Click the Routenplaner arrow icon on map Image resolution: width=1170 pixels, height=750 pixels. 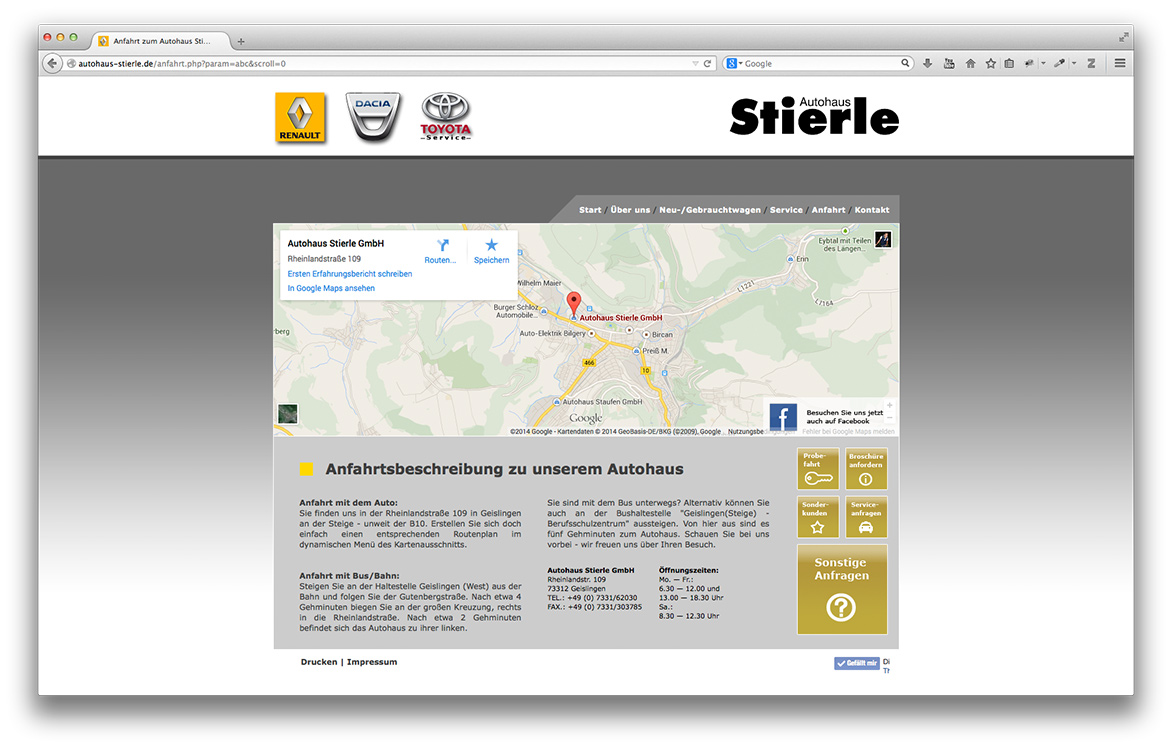[443, 245]
